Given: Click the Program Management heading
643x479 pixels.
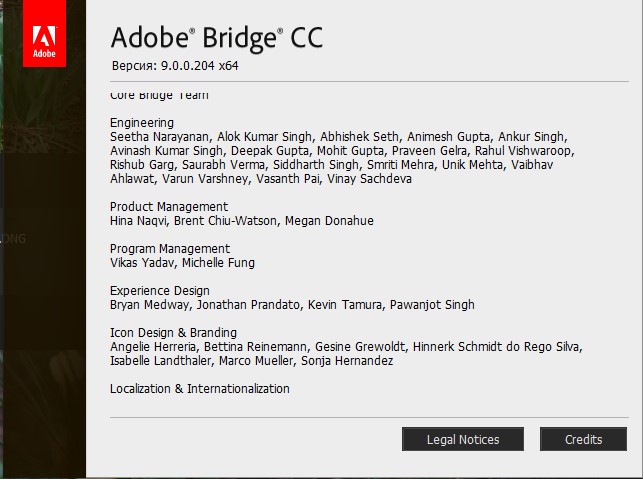Looking at the screenshot, I should point(170,249).
